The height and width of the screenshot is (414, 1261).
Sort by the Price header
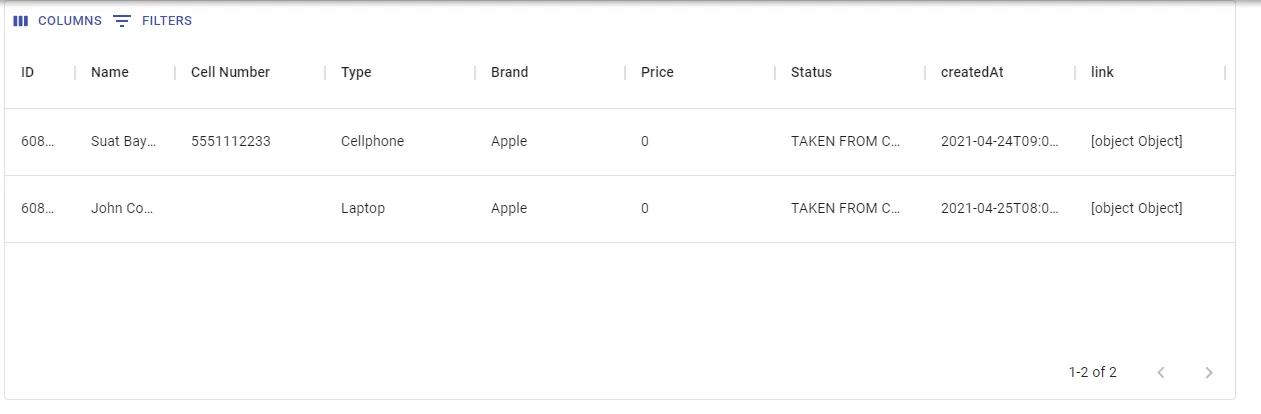(x=657, y=72)
